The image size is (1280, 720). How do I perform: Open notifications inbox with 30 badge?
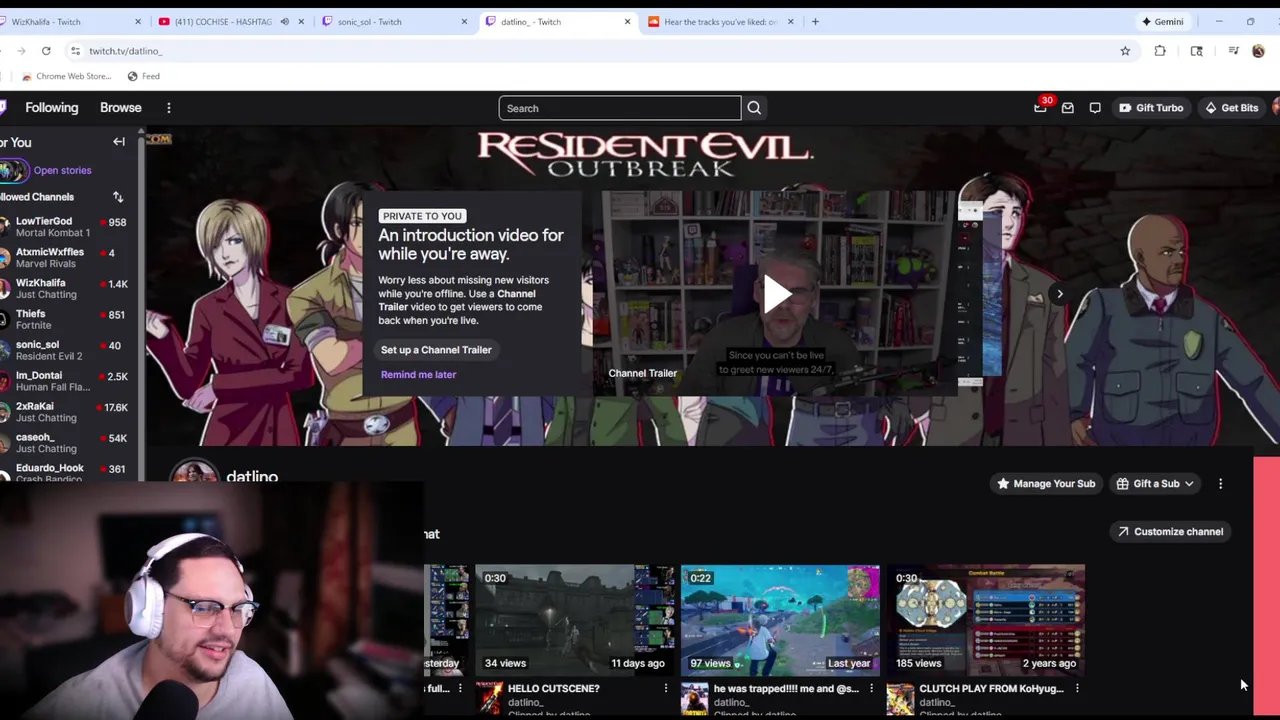click(1041, 107)
